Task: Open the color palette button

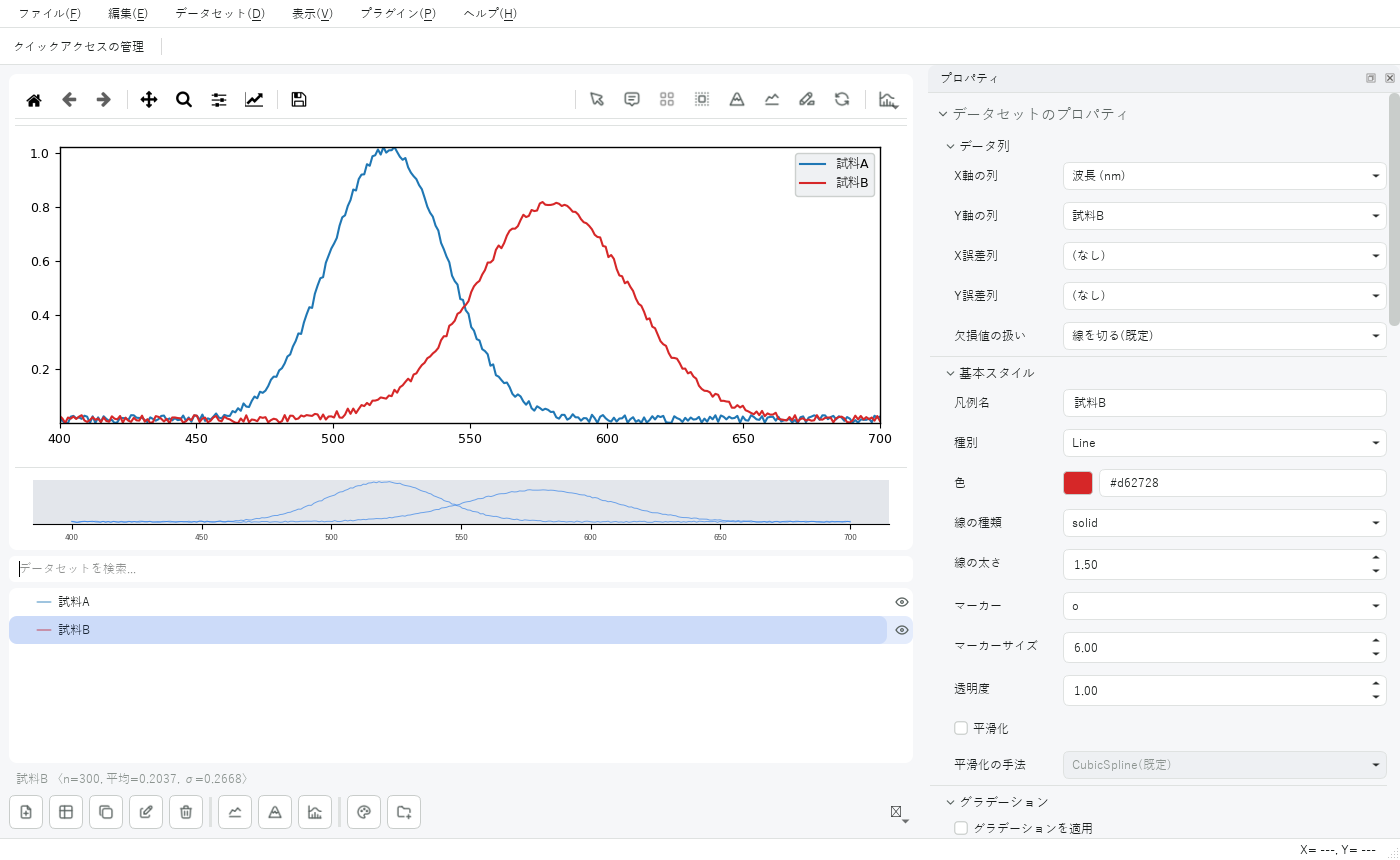Action: click(x=364, y=812)
